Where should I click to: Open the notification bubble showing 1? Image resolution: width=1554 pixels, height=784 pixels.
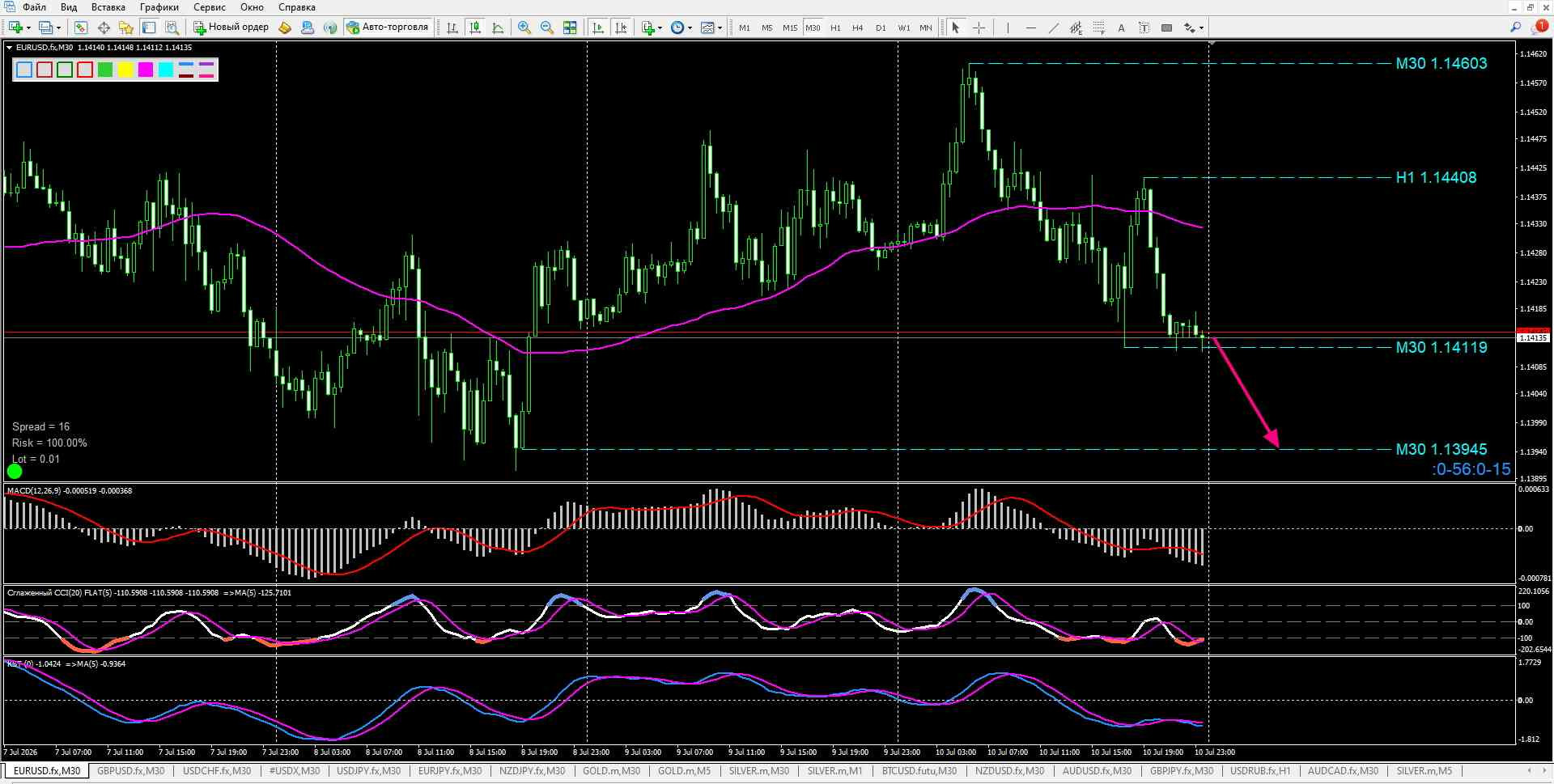(1542, 27)
